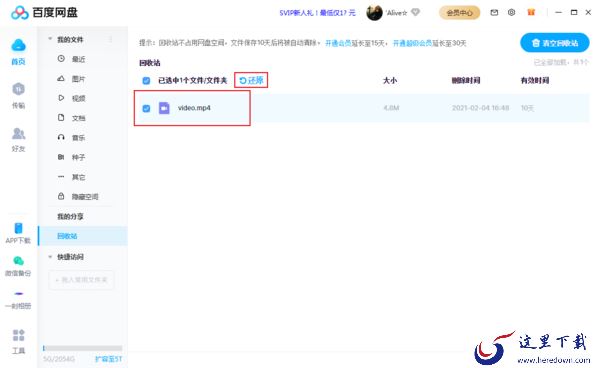Open the 首页 home cloud icon
Viewport: 600px width, 368px height.
point(18,46)
